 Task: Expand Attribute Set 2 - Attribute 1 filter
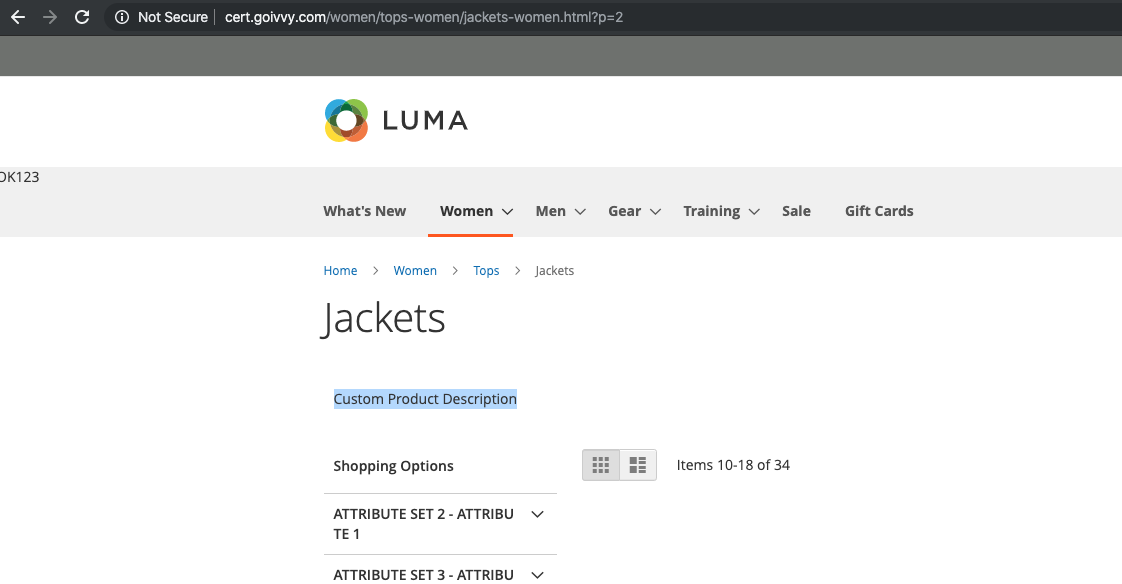pyautogui.click(x=440, y=524)
